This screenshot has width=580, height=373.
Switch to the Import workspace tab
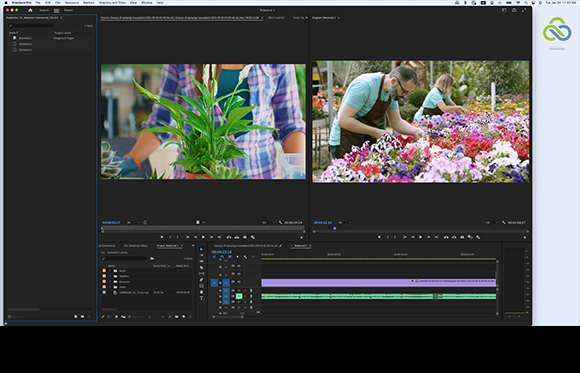44,10
